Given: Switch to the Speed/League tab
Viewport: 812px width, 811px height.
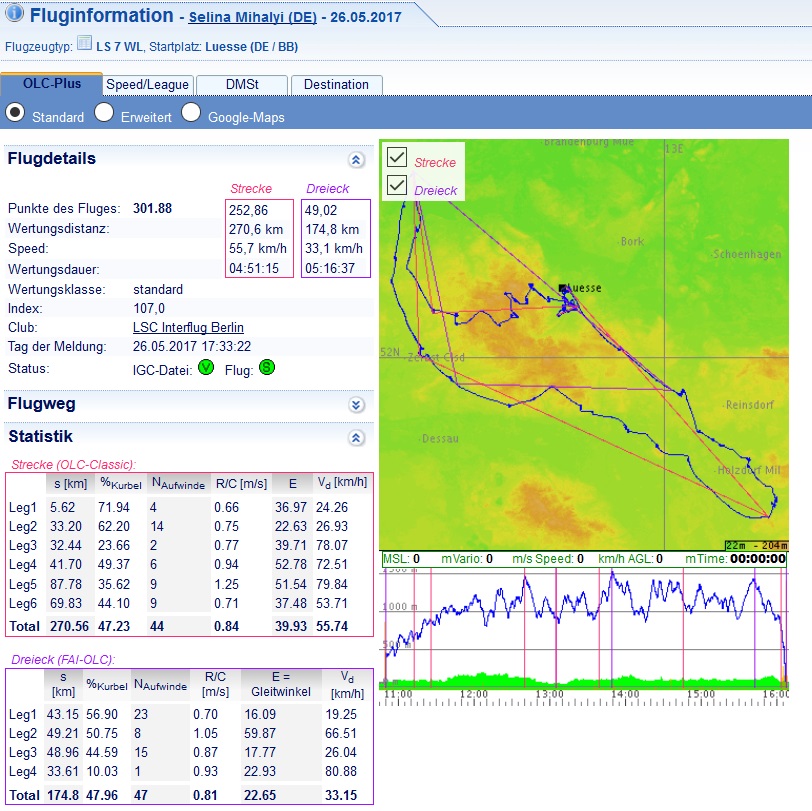Looking at the screenshot, I should point(147,85).
